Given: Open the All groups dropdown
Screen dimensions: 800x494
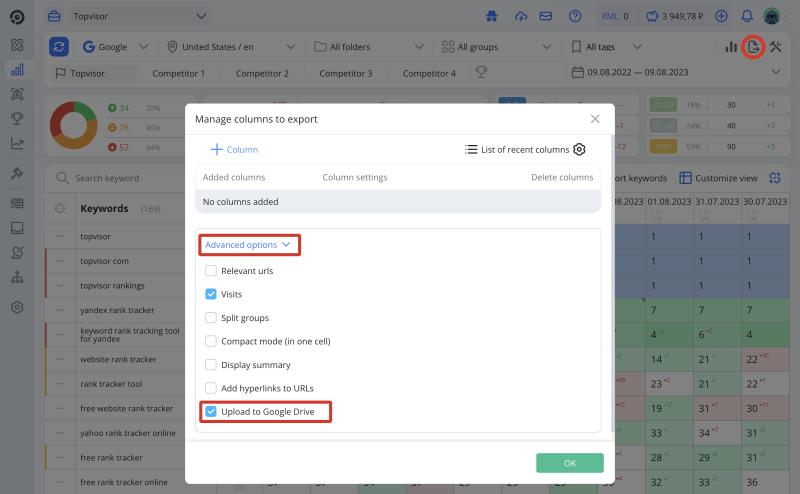Looking at the screenshot, I should point(496,47).
